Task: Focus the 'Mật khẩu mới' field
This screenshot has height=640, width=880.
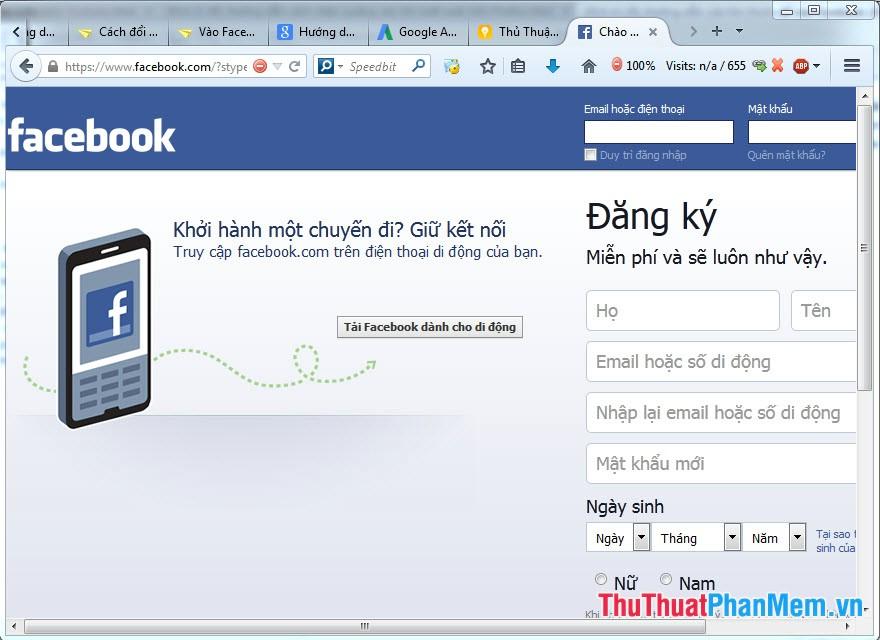Action: pos(721,464)
